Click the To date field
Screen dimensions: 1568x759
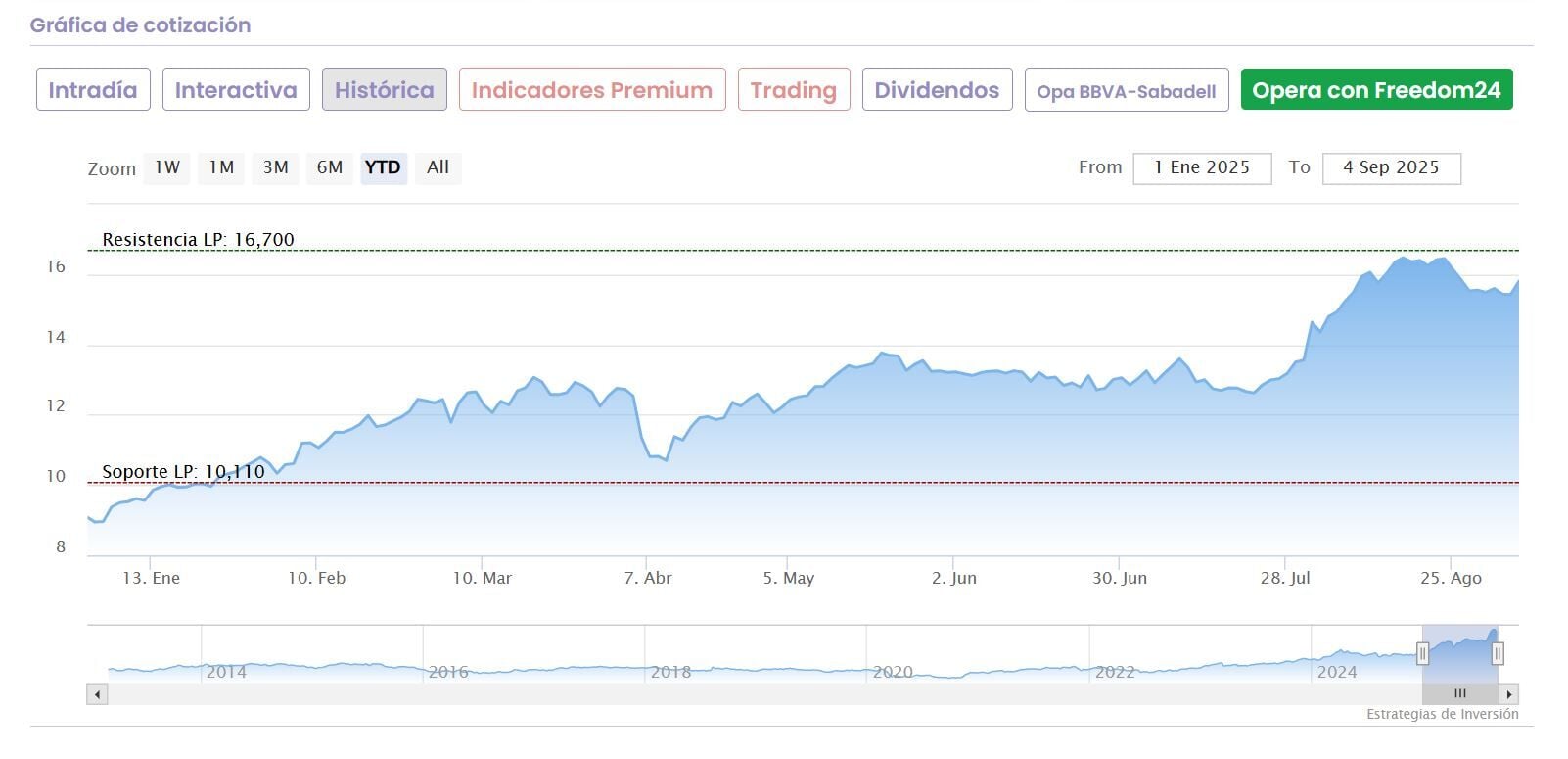(x=1391, y=167)
